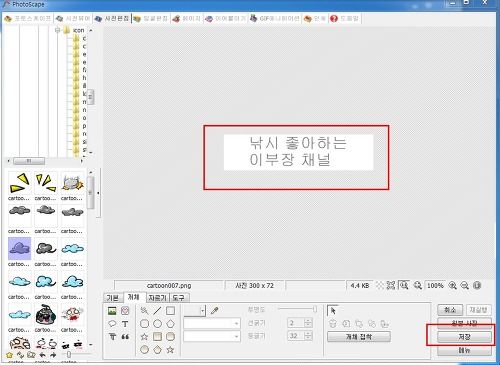The height and width of the screenshot is (365, 500).
Task: Select the star outline tool
Action: click(144, 337)
